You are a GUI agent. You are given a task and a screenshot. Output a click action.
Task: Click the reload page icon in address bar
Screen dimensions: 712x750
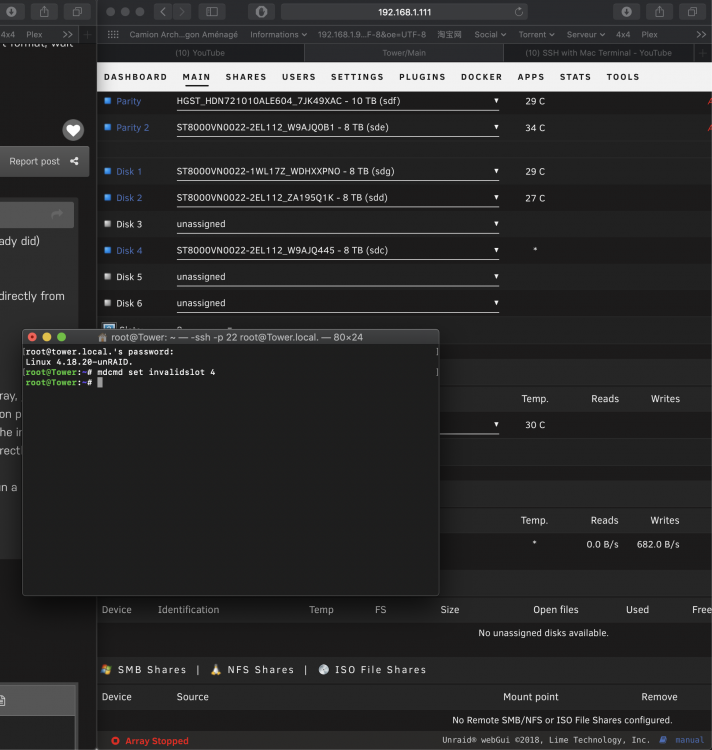(x=519, y=12)
